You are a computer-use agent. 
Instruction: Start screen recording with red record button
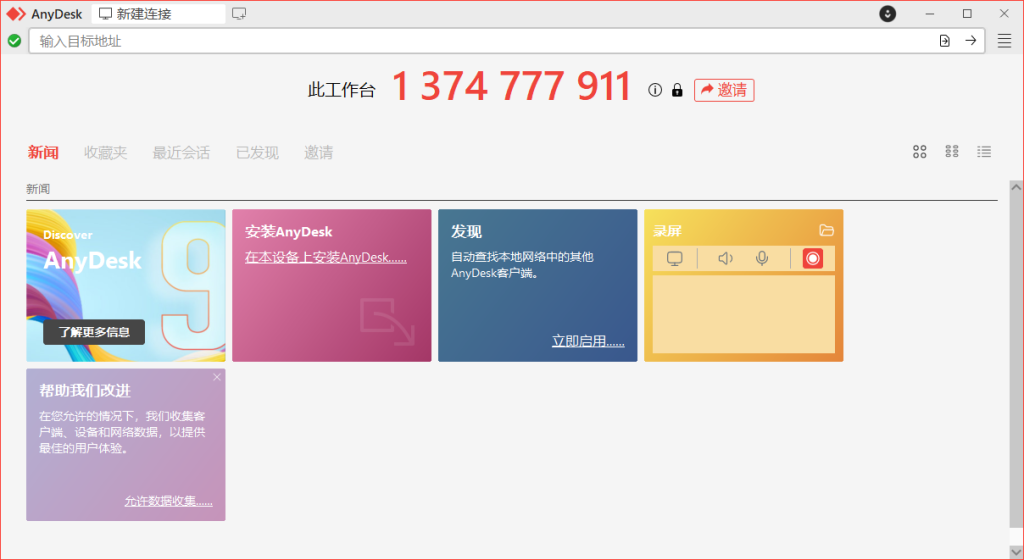tap(812, 258)
